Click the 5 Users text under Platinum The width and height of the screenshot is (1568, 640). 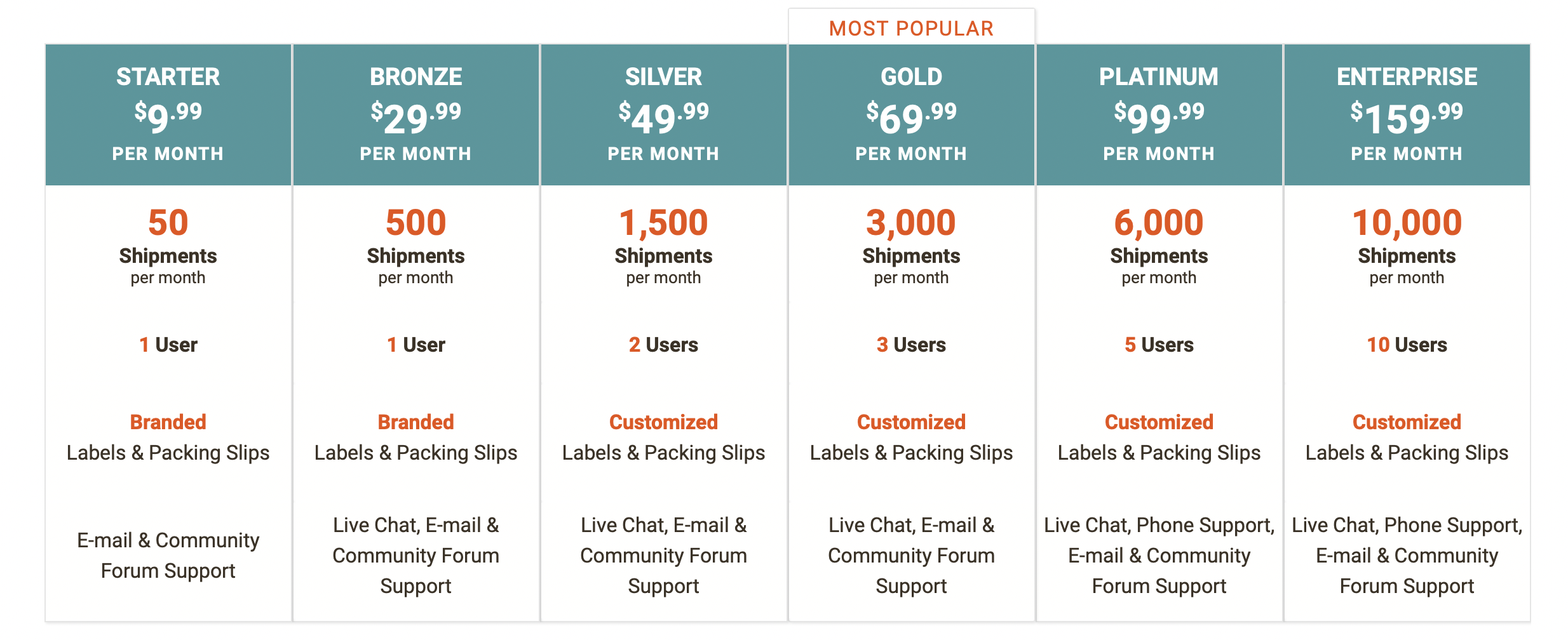pos(1159,345)
